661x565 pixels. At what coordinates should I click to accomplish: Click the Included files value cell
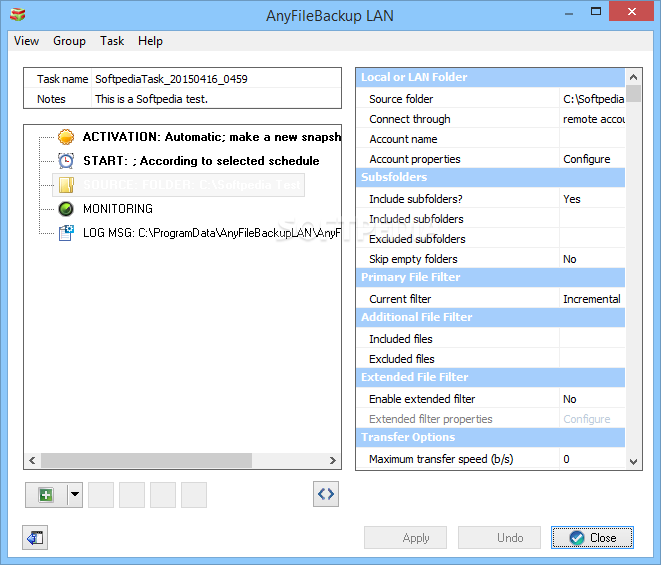click(592, 339)
